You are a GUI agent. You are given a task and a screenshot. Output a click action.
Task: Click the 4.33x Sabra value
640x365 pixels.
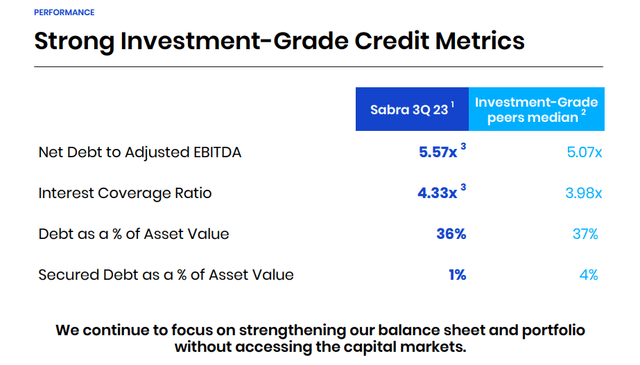click(x=437, y=193)
